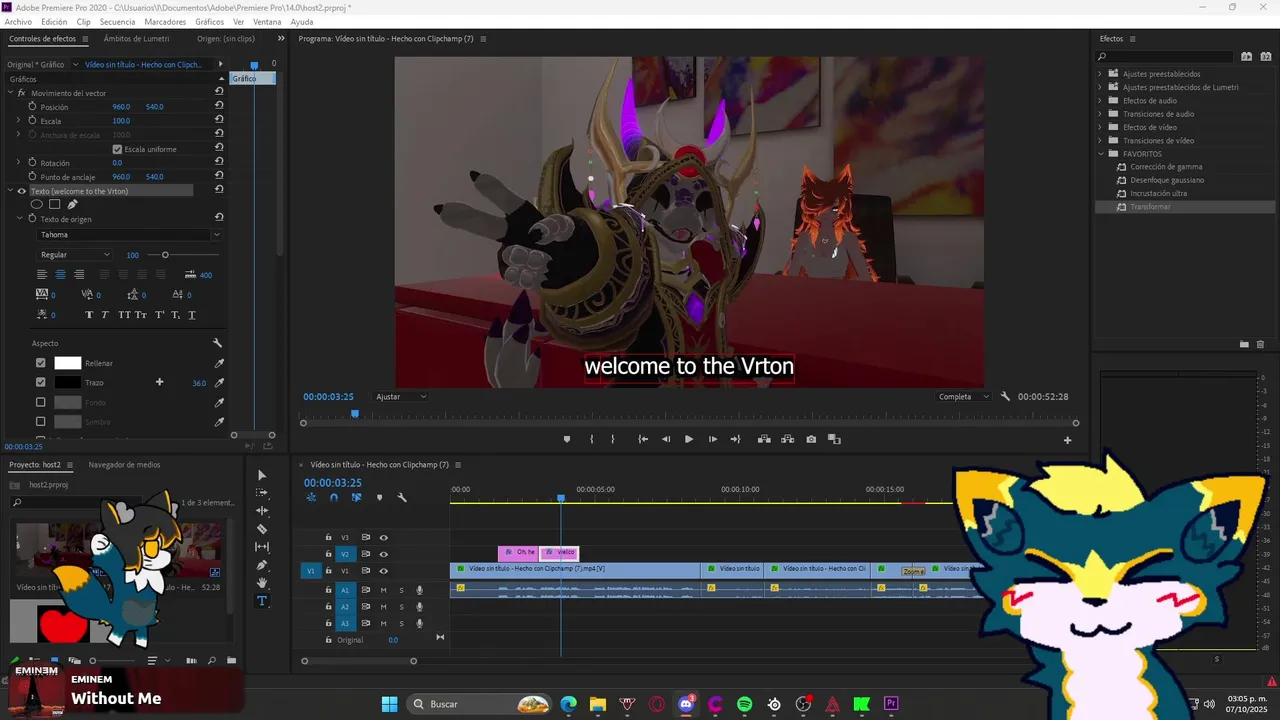1280x720 pixels.
Task: Expand Escala property
Action: [18, 120]
